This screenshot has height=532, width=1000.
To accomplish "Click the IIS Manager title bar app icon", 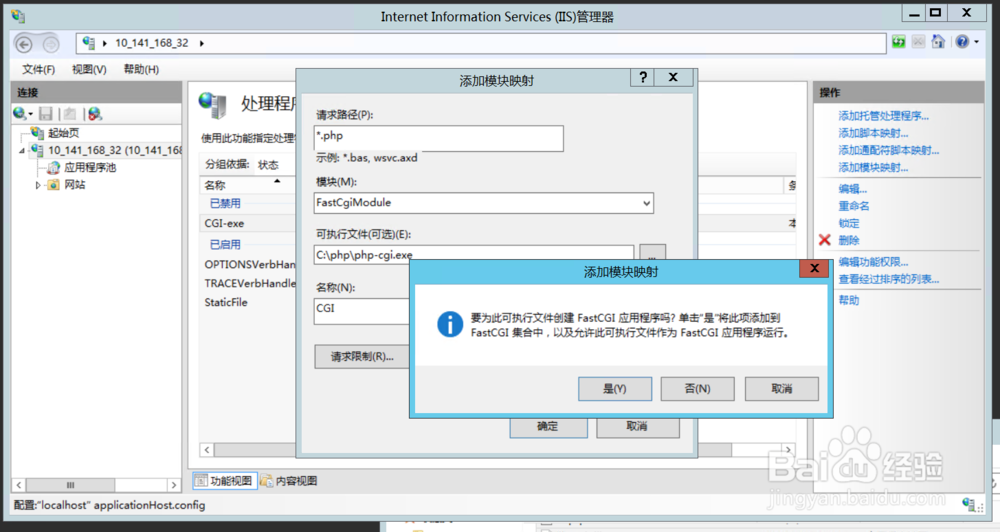I will 18,16.
